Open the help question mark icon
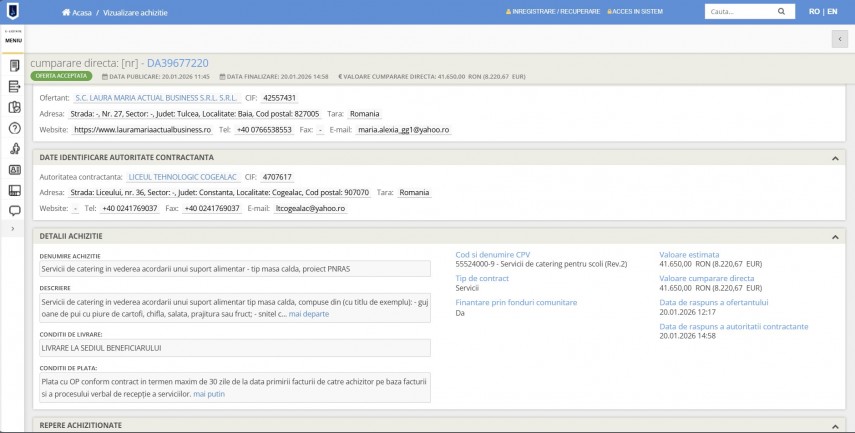The image size is (855, 433). click(14, 128)
